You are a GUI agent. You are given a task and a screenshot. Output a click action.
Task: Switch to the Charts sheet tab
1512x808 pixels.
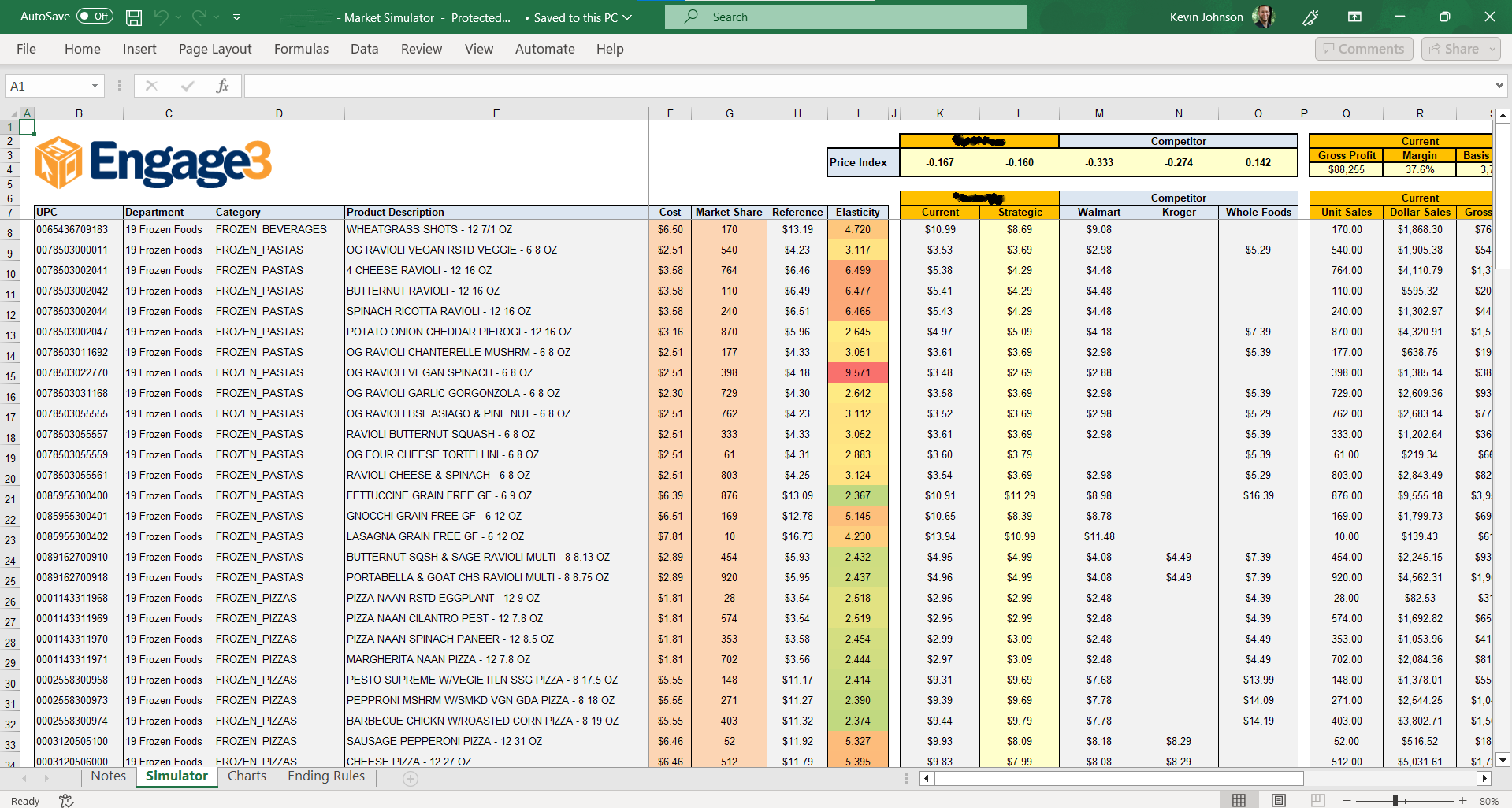pyautogui.click(x=247, y=776)
